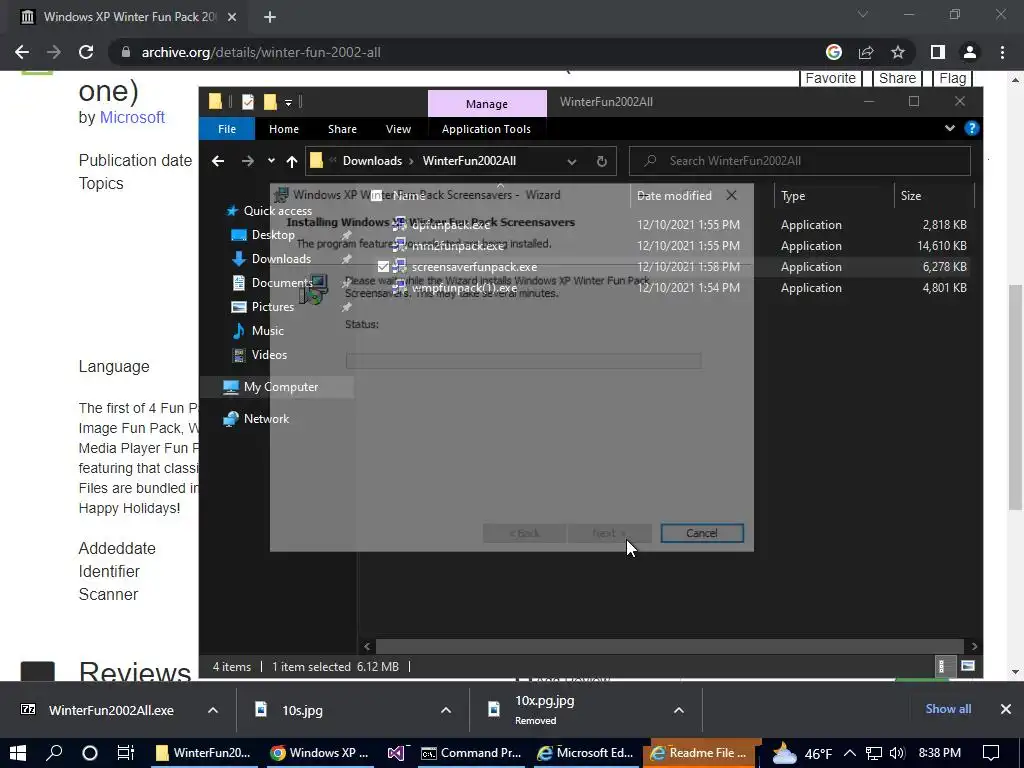
Task: Click the archive.org Share button
Action: click(x=897, y=78)
